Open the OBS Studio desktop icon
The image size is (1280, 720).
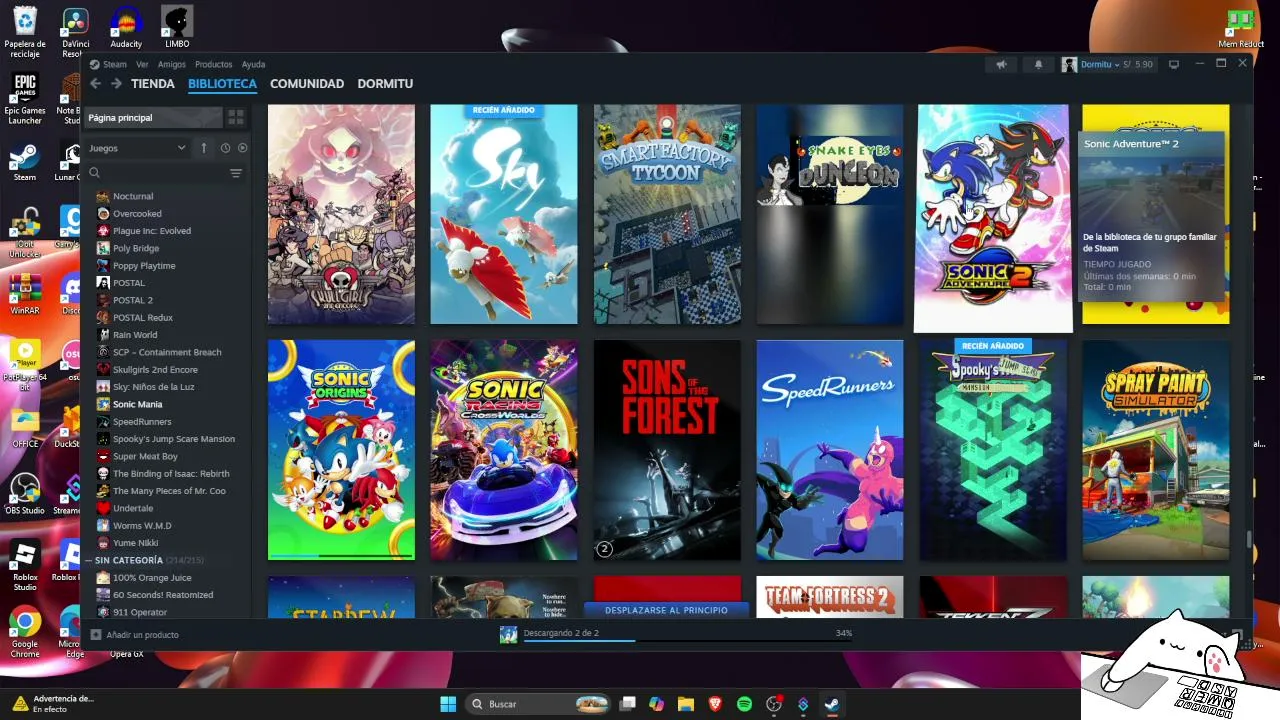tap(25, 495)
